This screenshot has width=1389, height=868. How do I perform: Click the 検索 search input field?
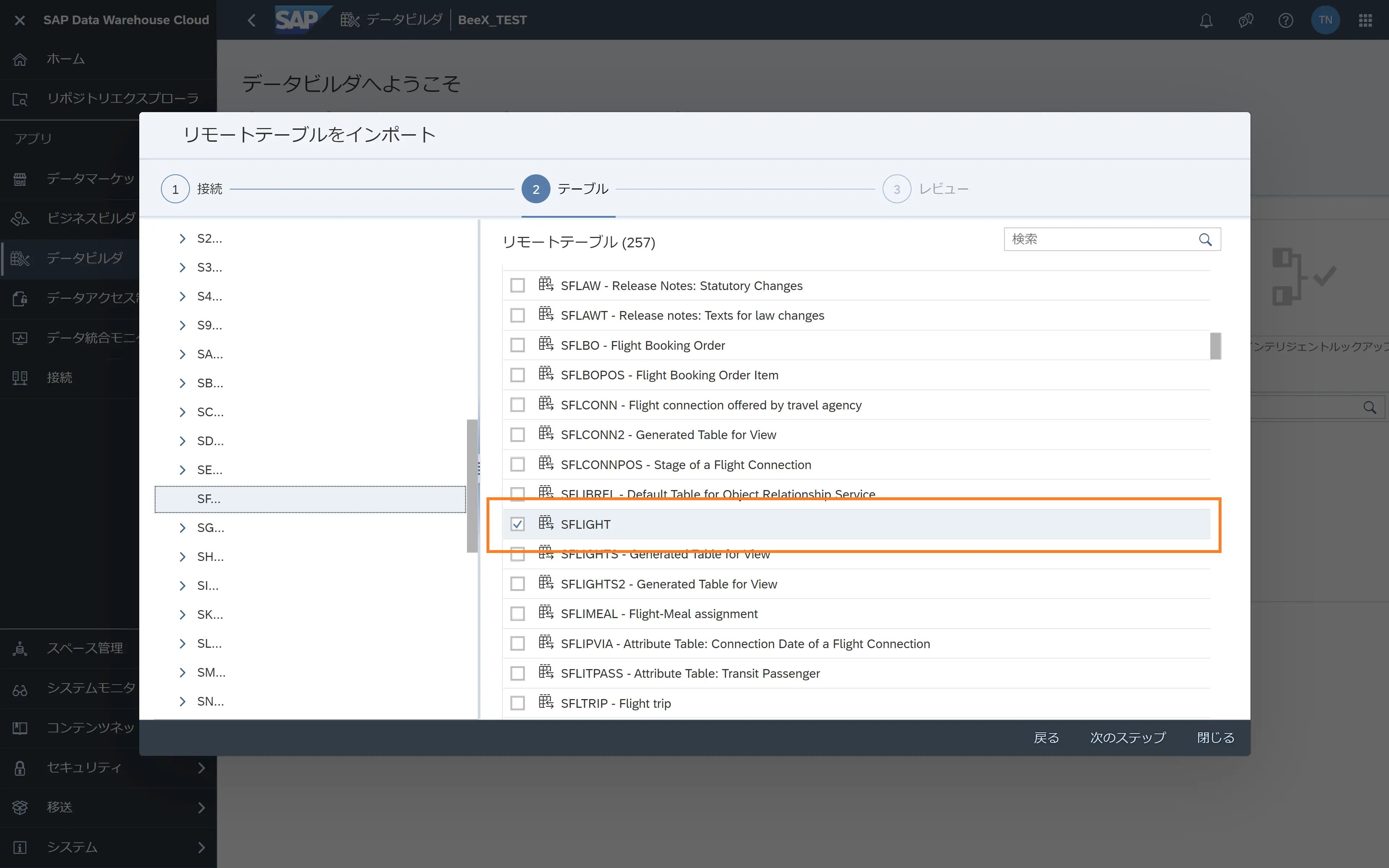(x=1112, y=239)
